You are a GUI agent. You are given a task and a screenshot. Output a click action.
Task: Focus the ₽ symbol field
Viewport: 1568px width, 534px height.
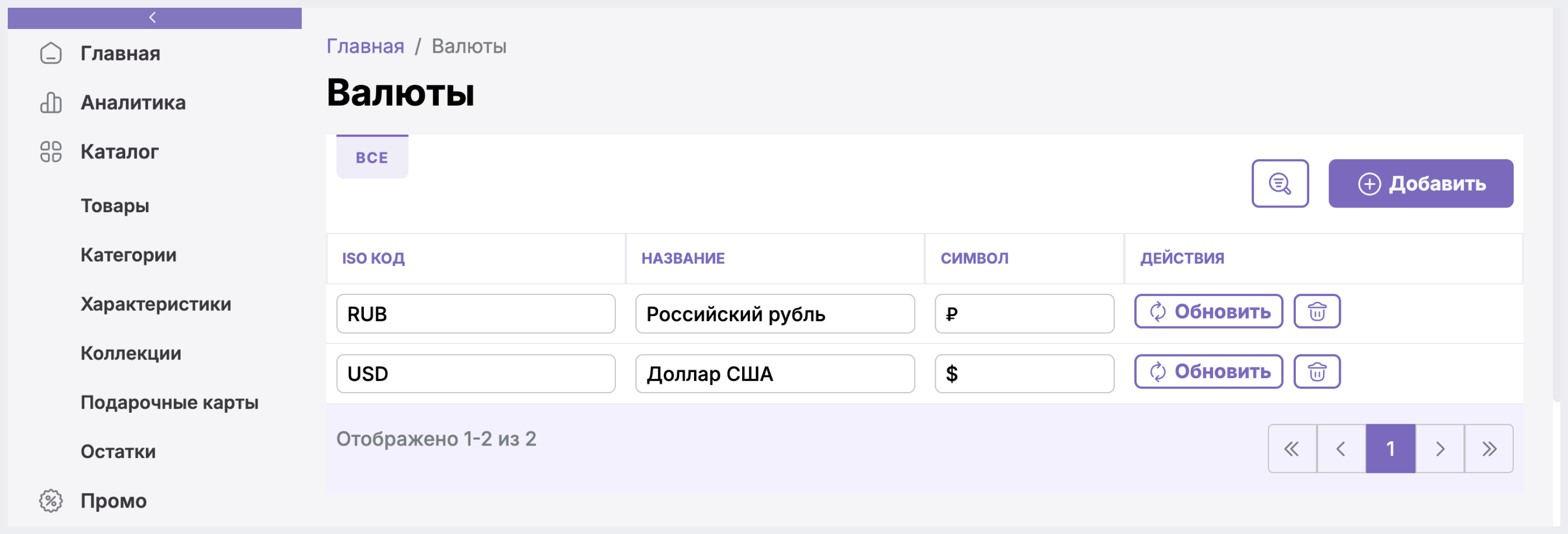(x=1024, y=314)
